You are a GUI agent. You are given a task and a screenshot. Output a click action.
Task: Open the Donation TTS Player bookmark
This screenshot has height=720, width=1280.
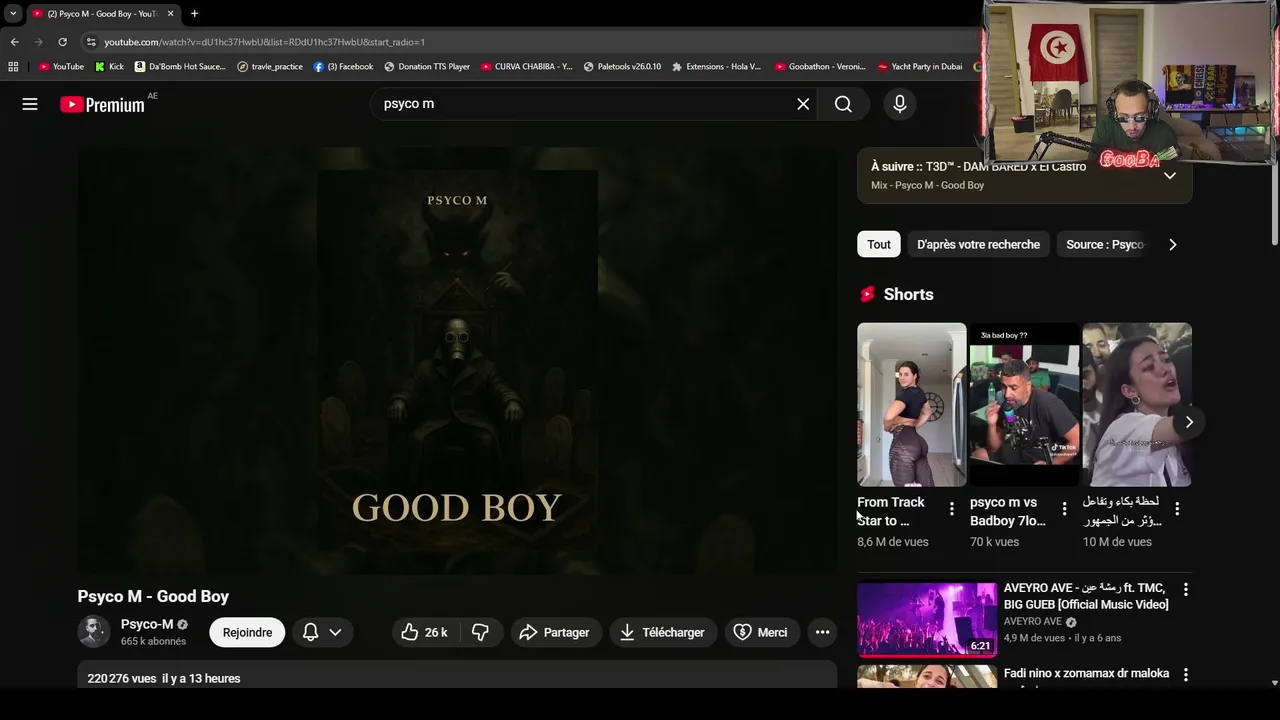427,67
